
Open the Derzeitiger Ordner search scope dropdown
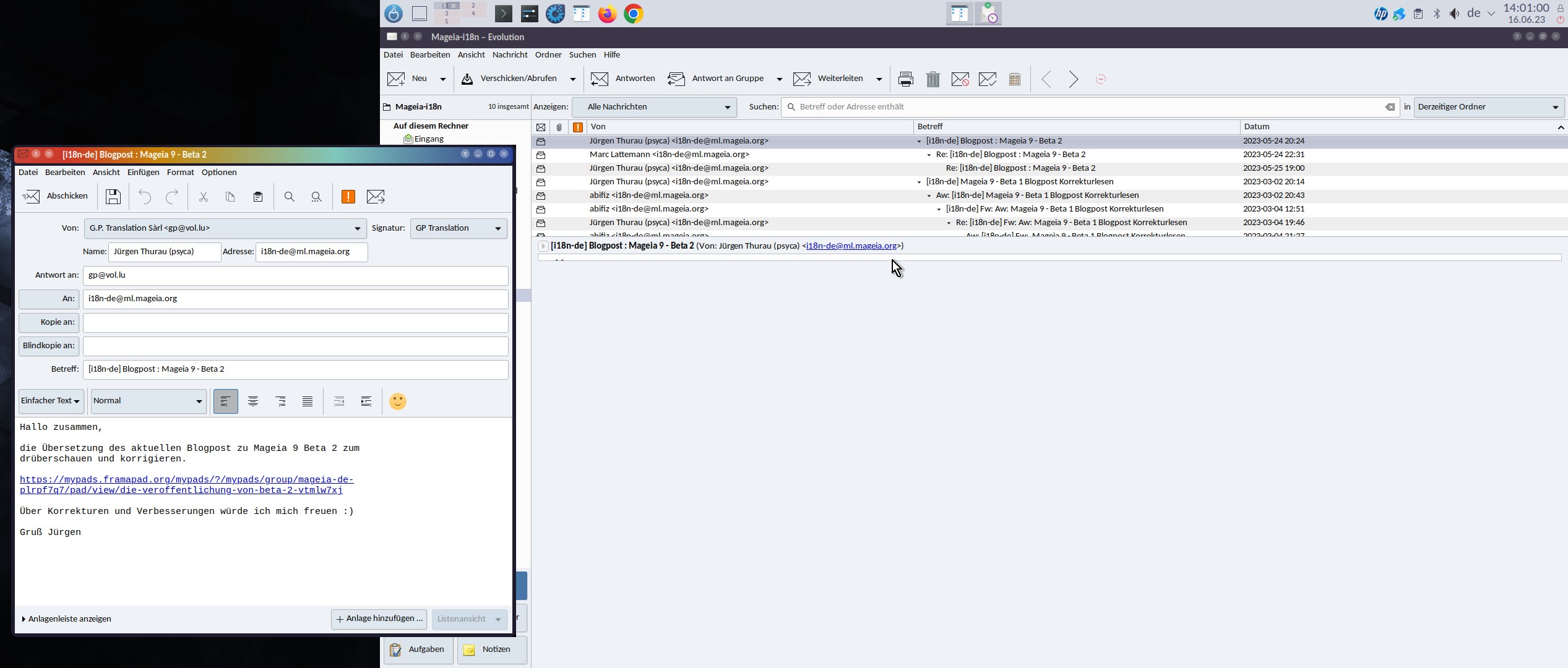point(1489,107)
